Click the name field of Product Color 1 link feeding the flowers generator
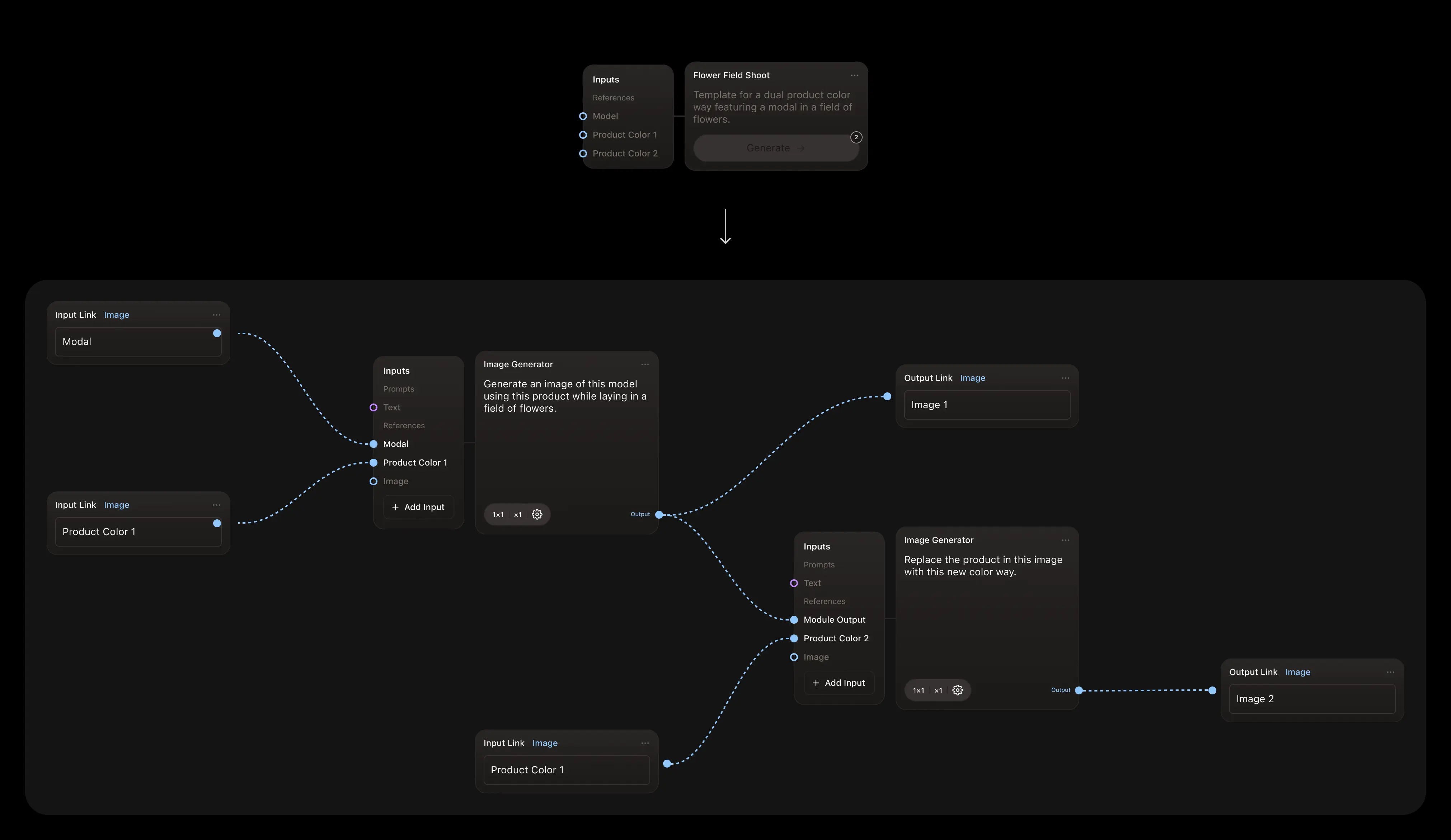 [x=138, y=532]
